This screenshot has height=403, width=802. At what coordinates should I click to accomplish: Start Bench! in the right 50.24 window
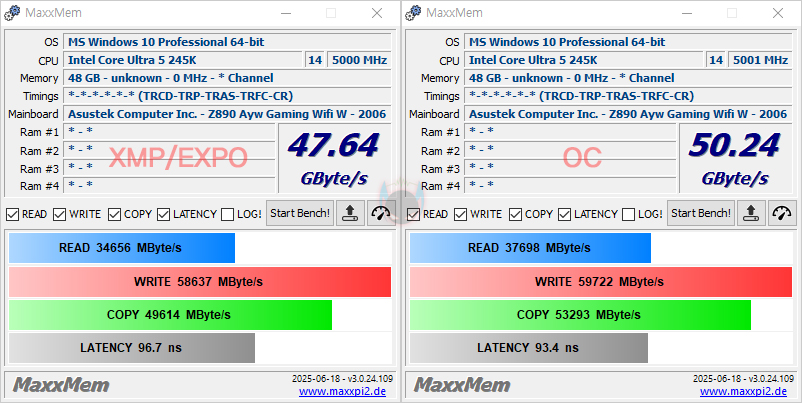coord(701,213)
